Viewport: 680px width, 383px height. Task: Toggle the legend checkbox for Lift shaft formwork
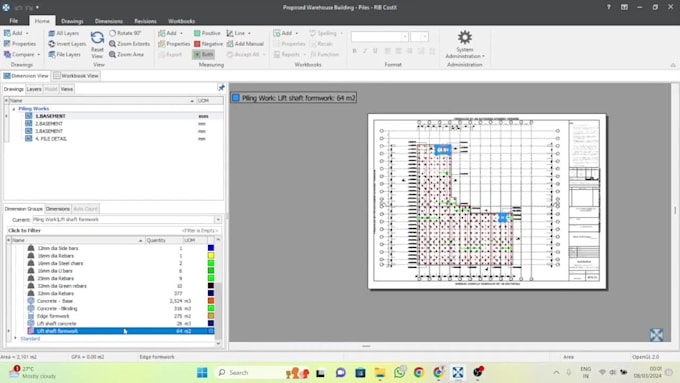(x=235, y=98)
